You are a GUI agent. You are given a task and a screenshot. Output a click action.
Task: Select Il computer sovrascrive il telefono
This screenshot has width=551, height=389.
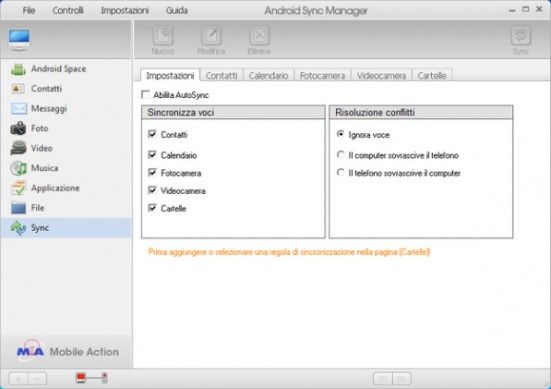point(340,155)
